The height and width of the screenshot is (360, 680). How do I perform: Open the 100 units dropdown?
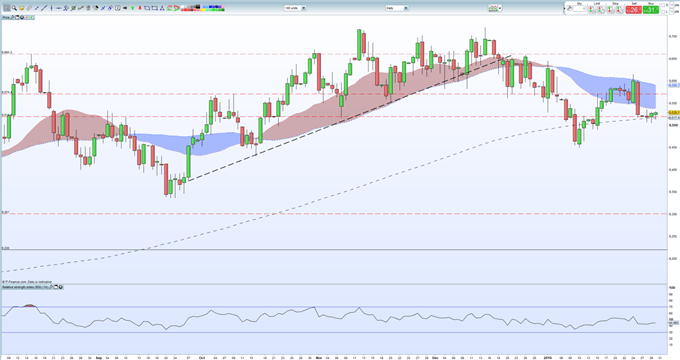(295, 8)
